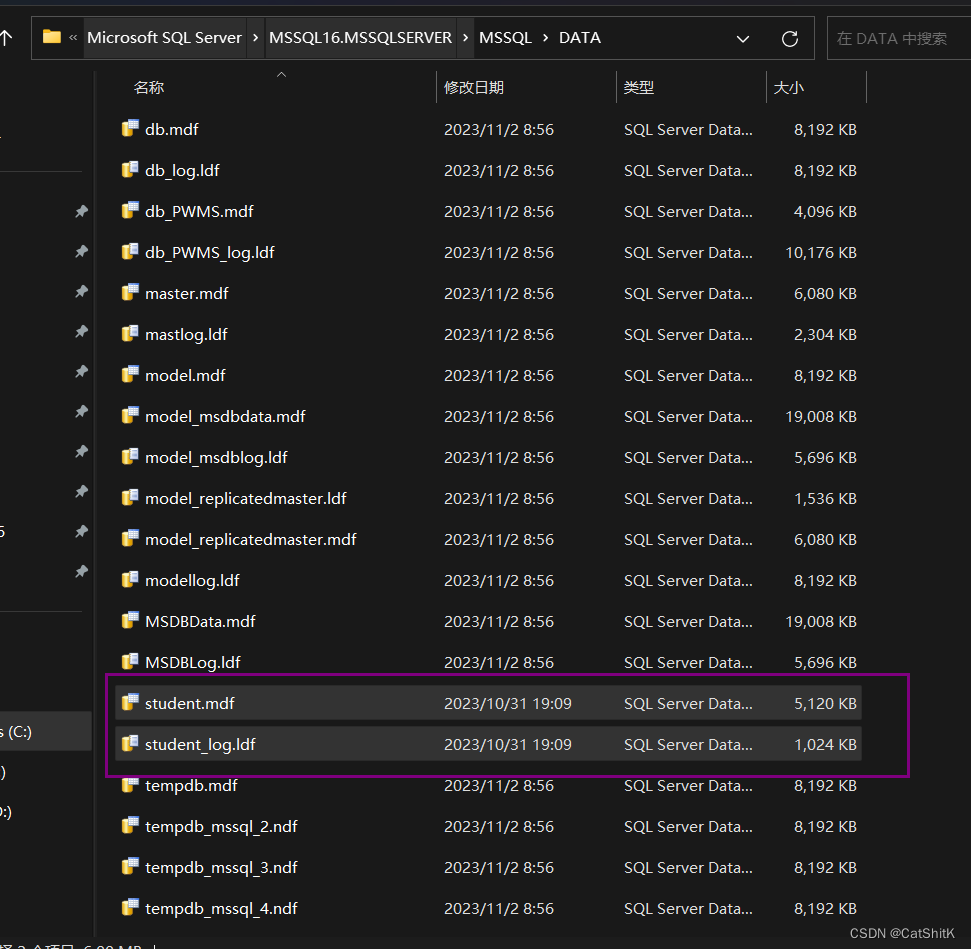Open the address bar history dropdown
Image resolution: width=971 pixels, height=949 pixels.
click(742, 39)
